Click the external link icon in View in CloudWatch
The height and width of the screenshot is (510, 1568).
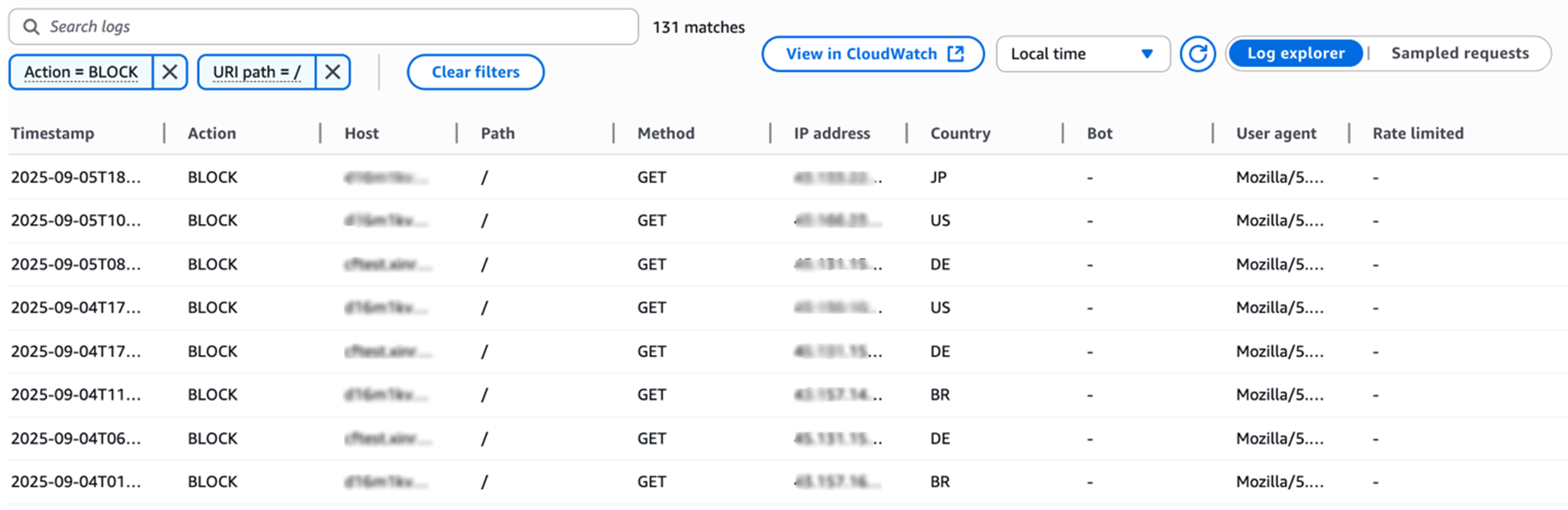956,54
